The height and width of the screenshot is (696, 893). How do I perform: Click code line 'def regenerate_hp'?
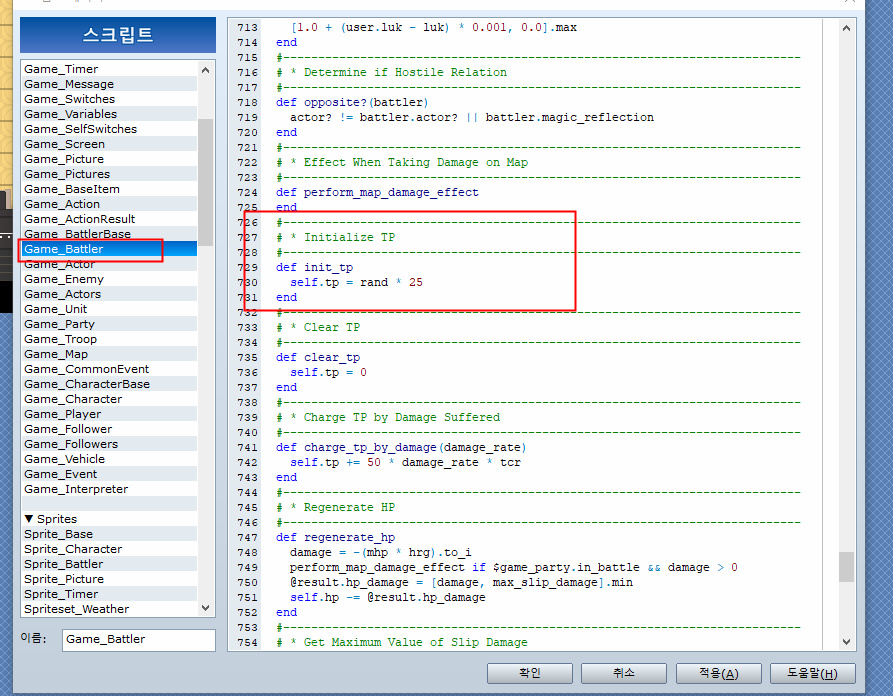tap(335, 537)
